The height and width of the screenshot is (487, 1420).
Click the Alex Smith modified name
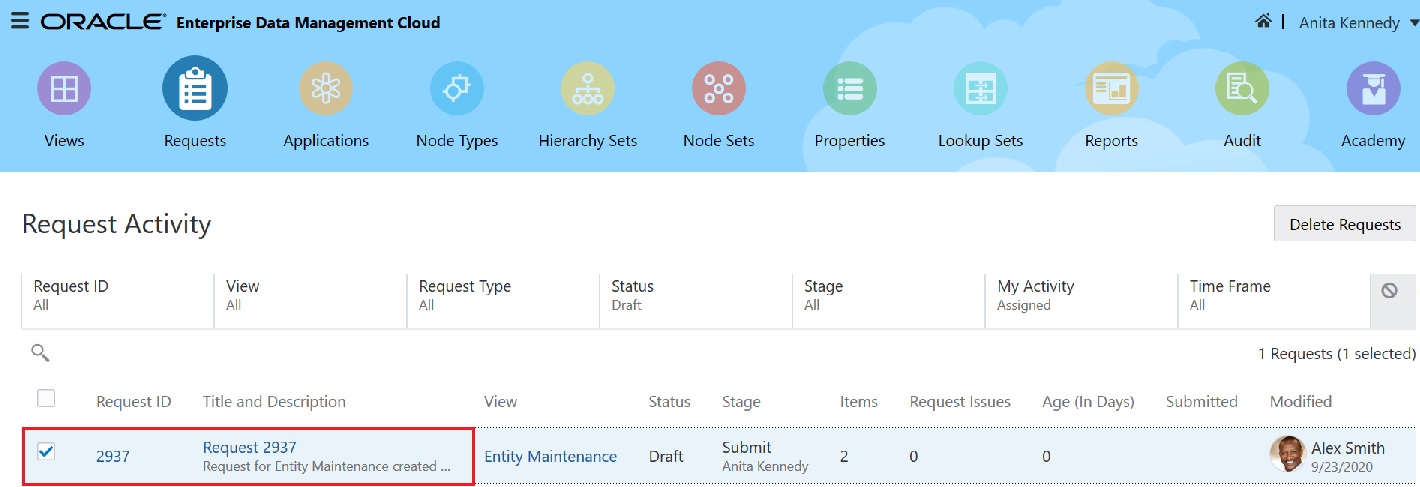tap(1348, 447)
